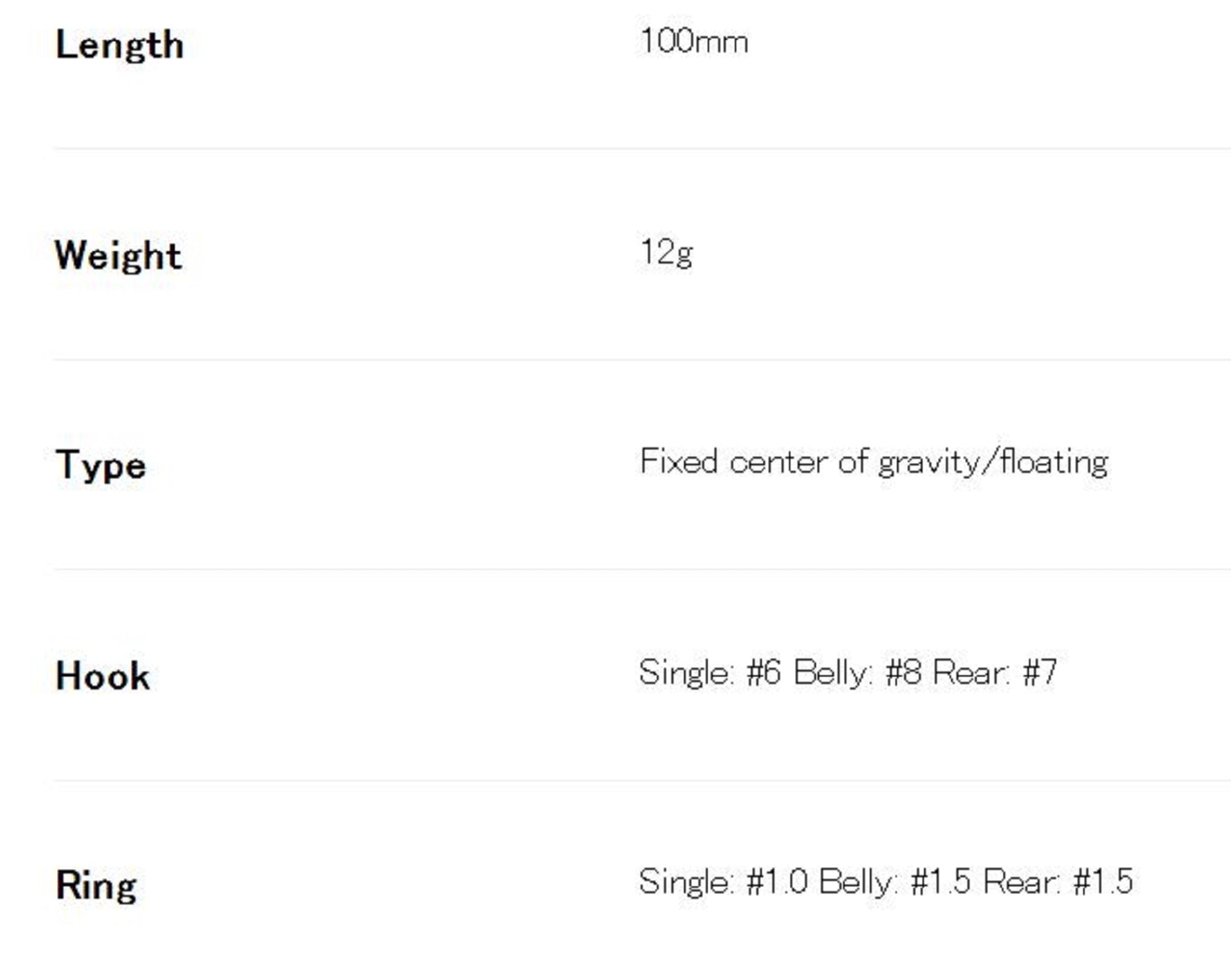This screenshot has width=1231, height=980.
Task: Click the Type row label
Action: click(x=101, y=465)
